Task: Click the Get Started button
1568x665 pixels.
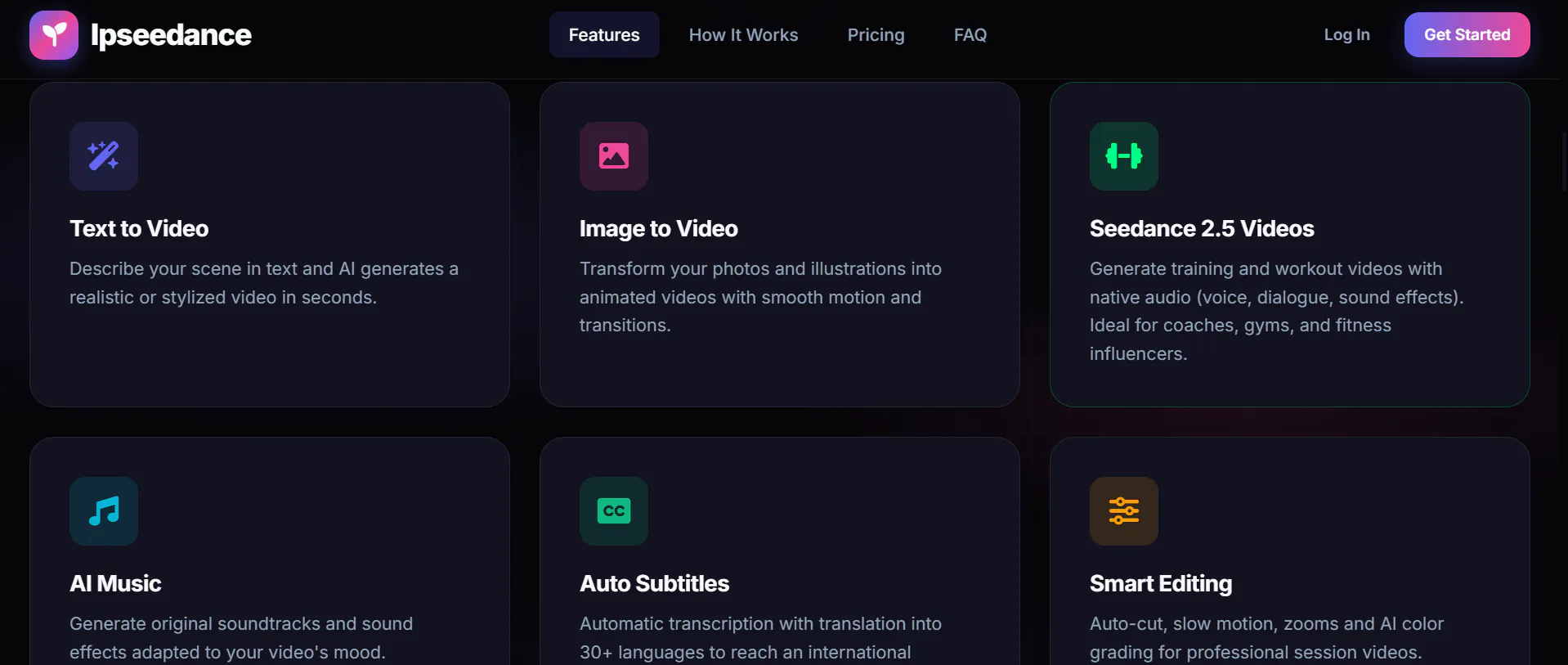Action: coord(1467,35)
